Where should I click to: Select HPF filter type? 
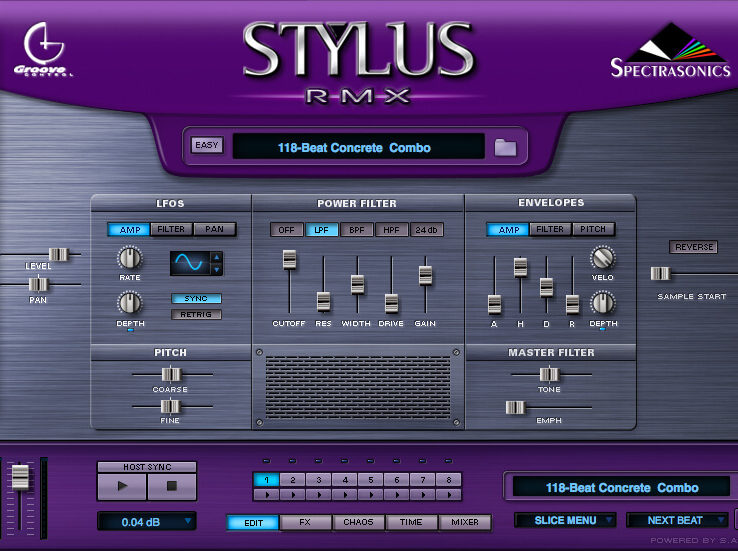point(391,230)
